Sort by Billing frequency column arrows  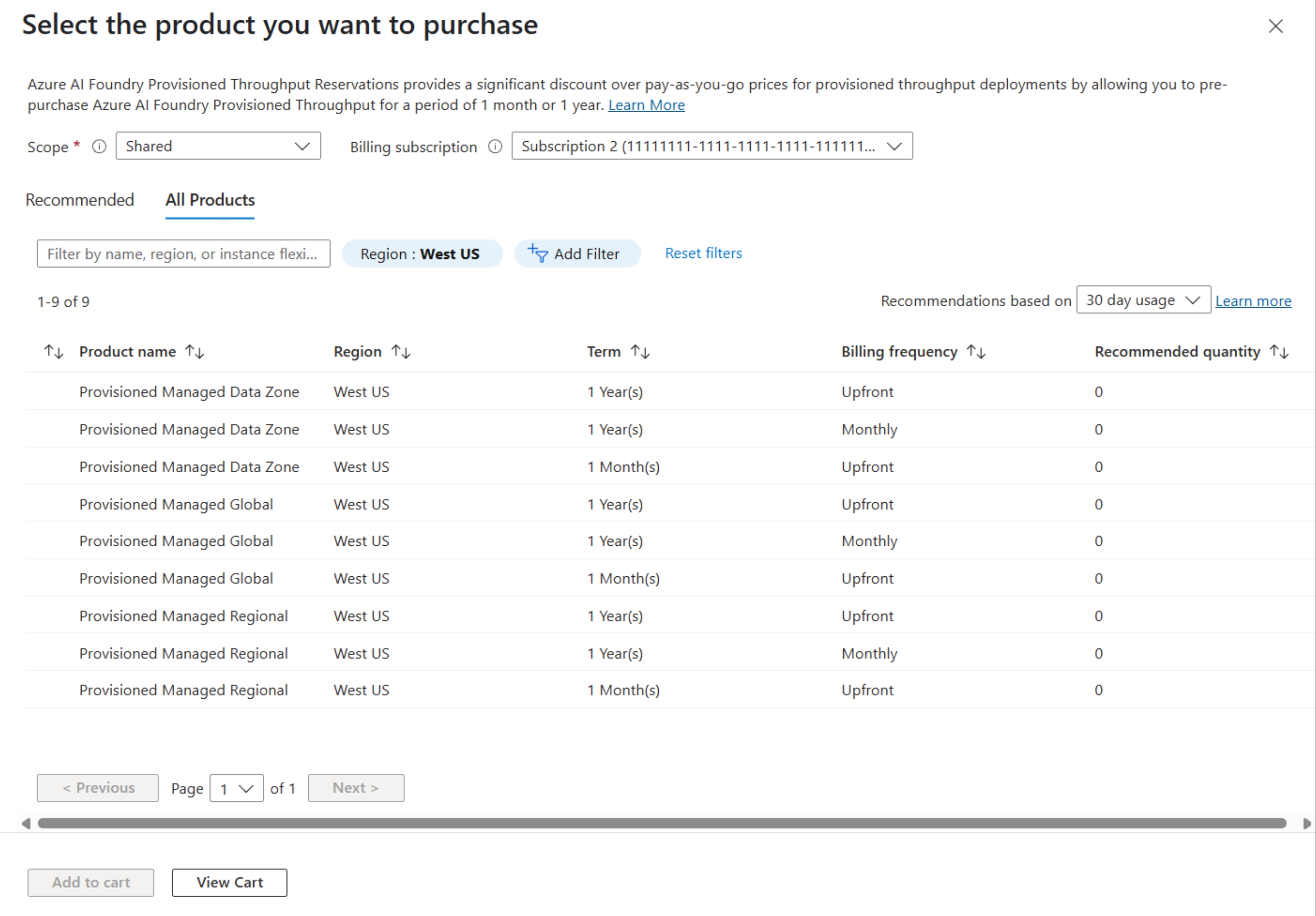[x=976, y=352]
